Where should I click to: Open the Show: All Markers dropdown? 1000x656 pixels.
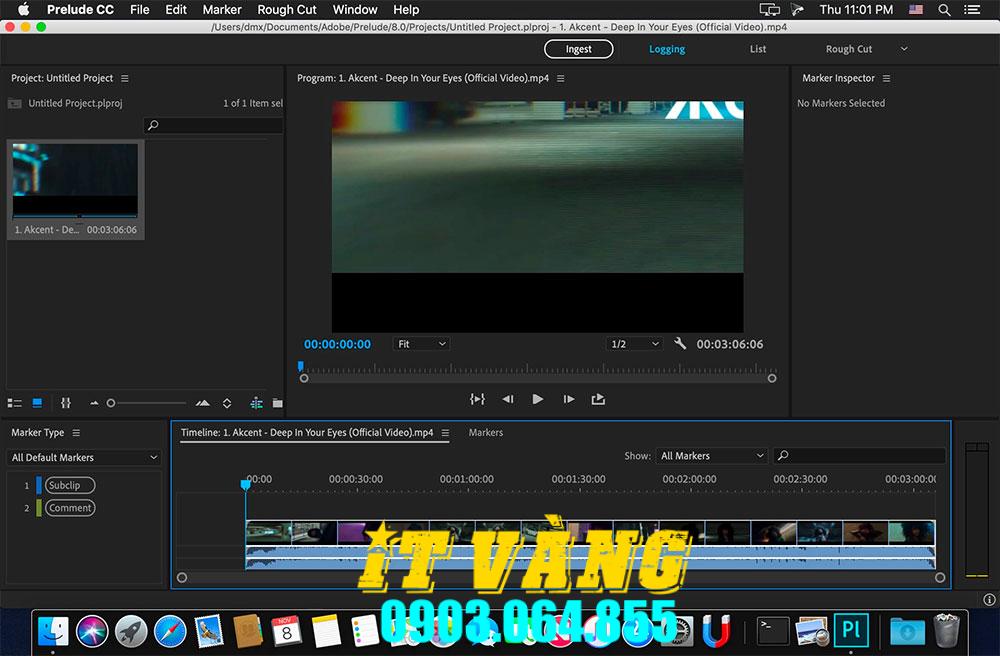(711, 455)
